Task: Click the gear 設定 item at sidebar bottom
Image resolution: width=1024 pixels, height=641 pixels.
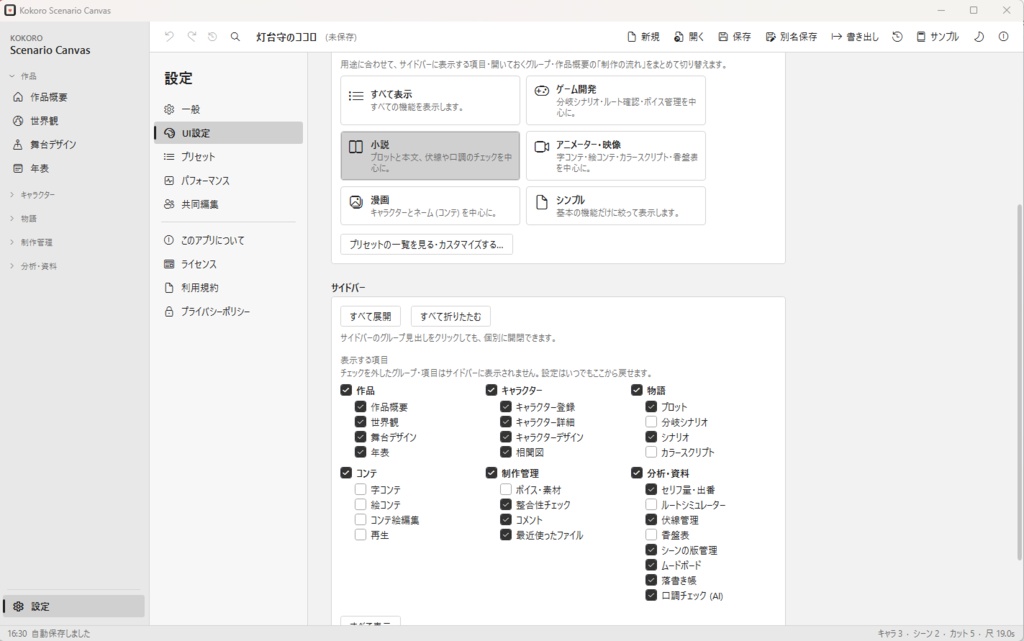Action: pyautogui.click(x=74, y=606)
